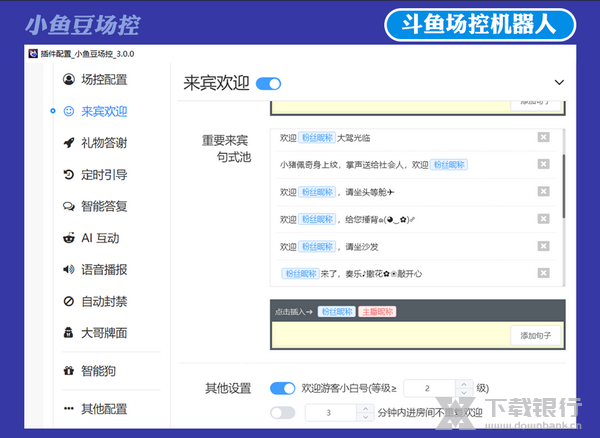Click the speaker icon for 语音播报
The height and width of the screenshot is (438, 600).
coord(69,270)
